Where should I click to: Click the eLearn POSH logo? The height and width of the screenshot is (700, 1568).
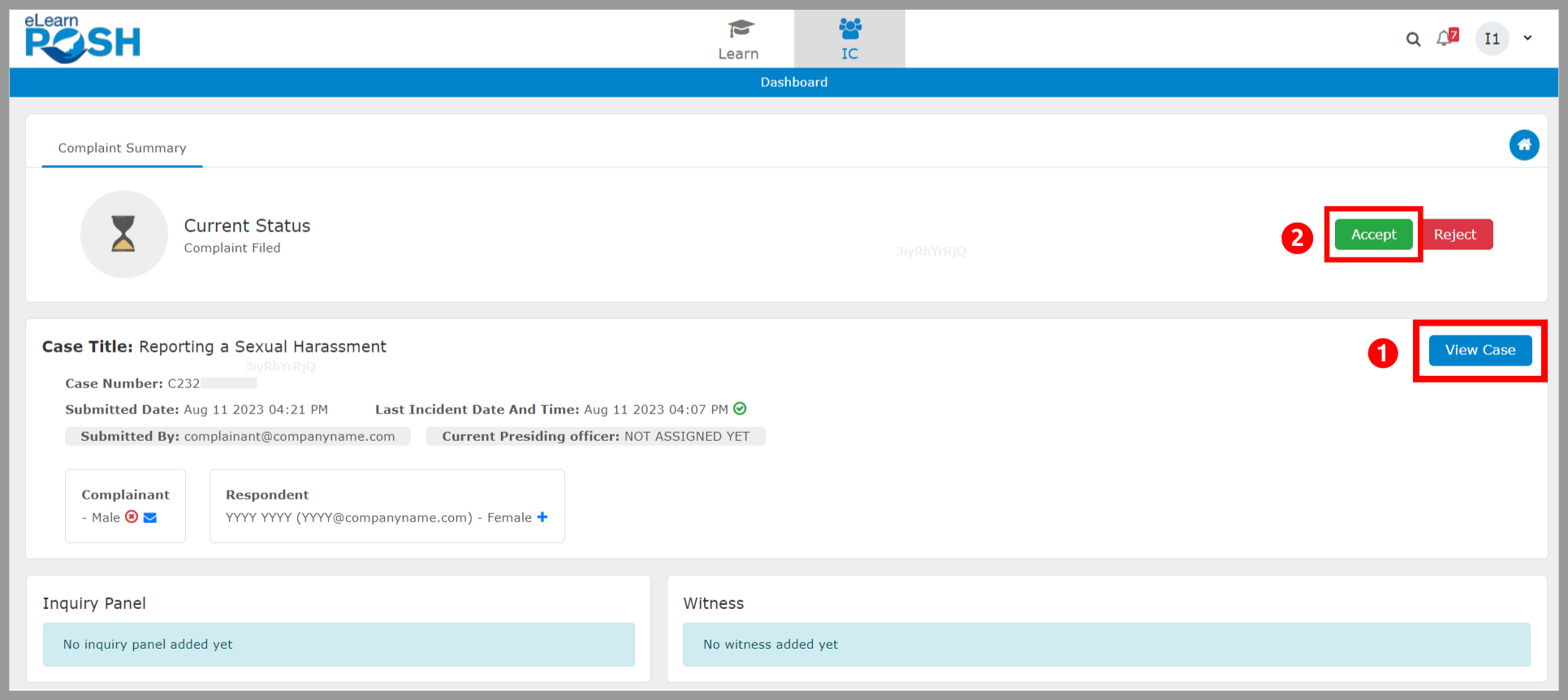(x=82, y=39)
